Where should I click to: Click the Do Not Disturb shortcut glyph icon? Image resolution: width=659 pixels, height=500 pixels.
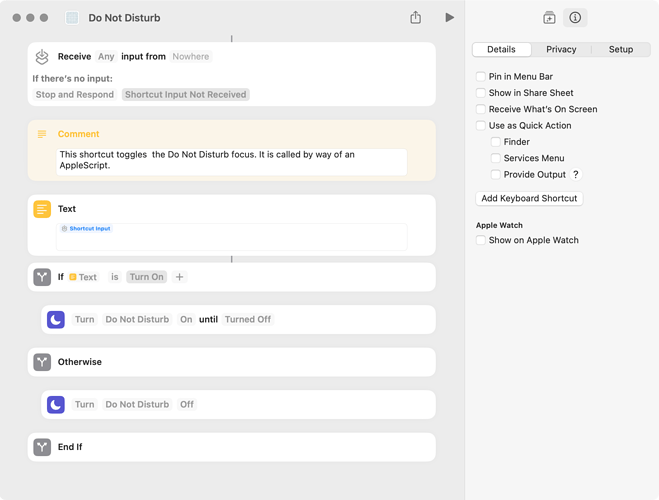72,18
